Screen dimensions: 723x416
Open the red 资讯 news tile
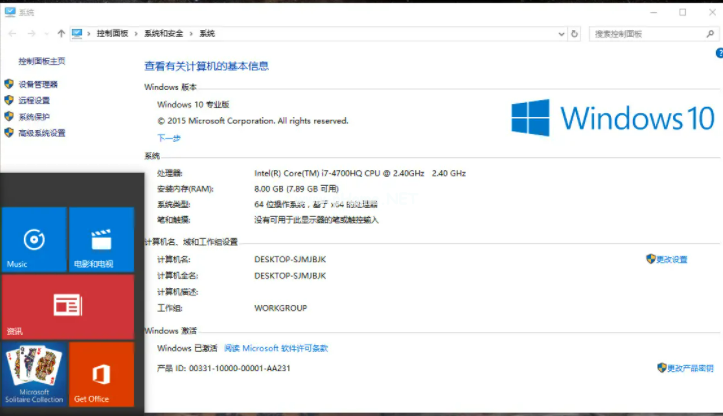tap(67, 306)
